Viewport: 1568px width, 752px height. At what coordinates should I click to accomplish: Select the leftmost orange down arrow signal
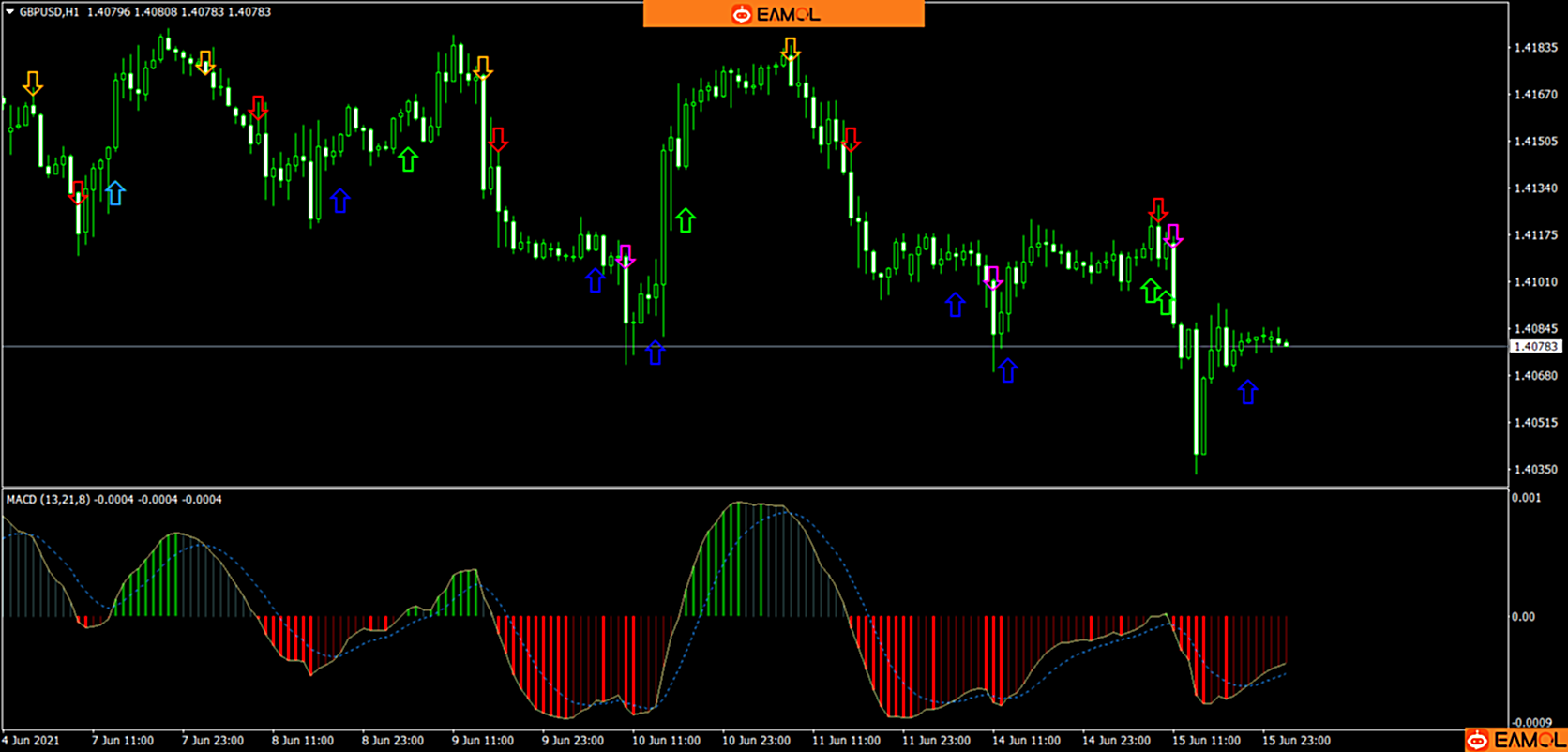tap(33, 83)
